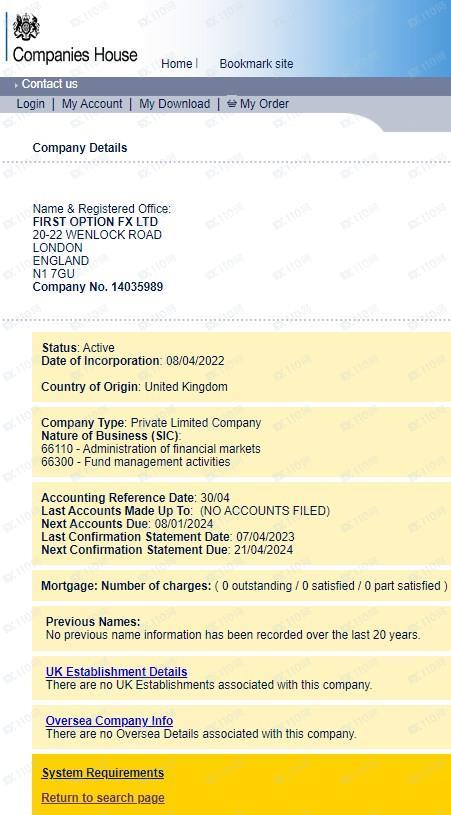Click the FIRST OPTION FX LTD company name

pyautogui.click(x=95, y=222)
